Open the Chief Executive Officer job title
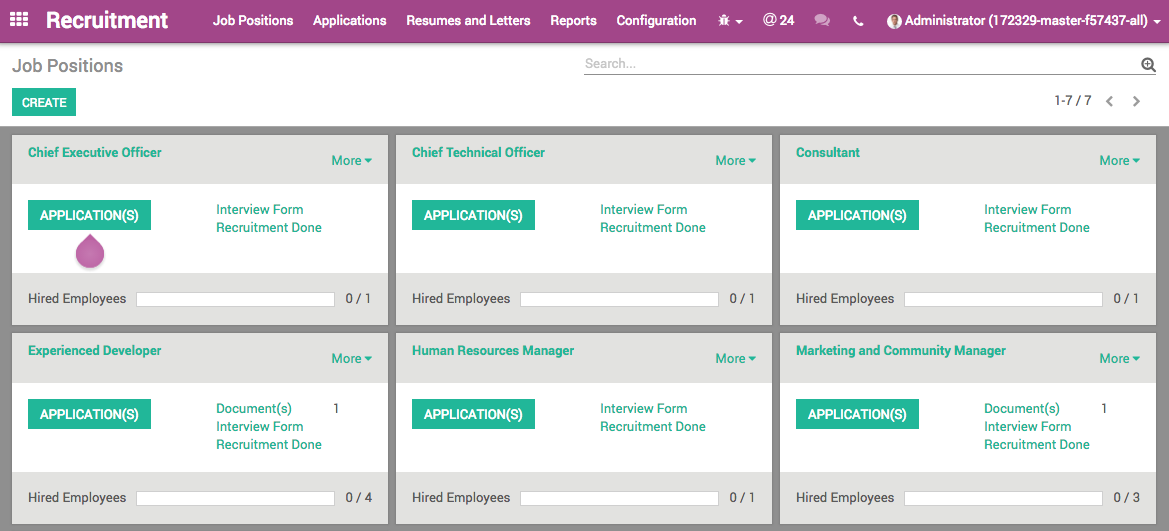This screenshot has height=531, width=1169. (x=95, y=152)
